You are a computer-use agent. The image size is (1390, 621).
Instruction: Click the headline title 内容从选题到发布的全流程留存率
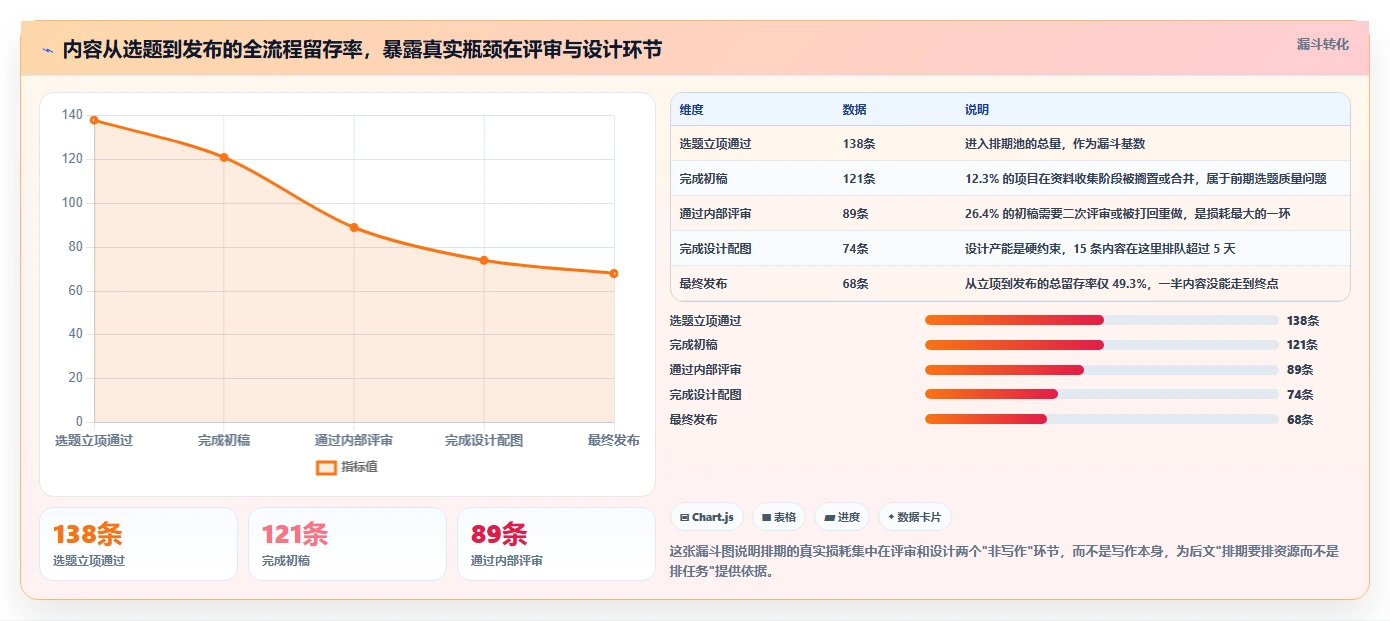click(x=361, y=50)
